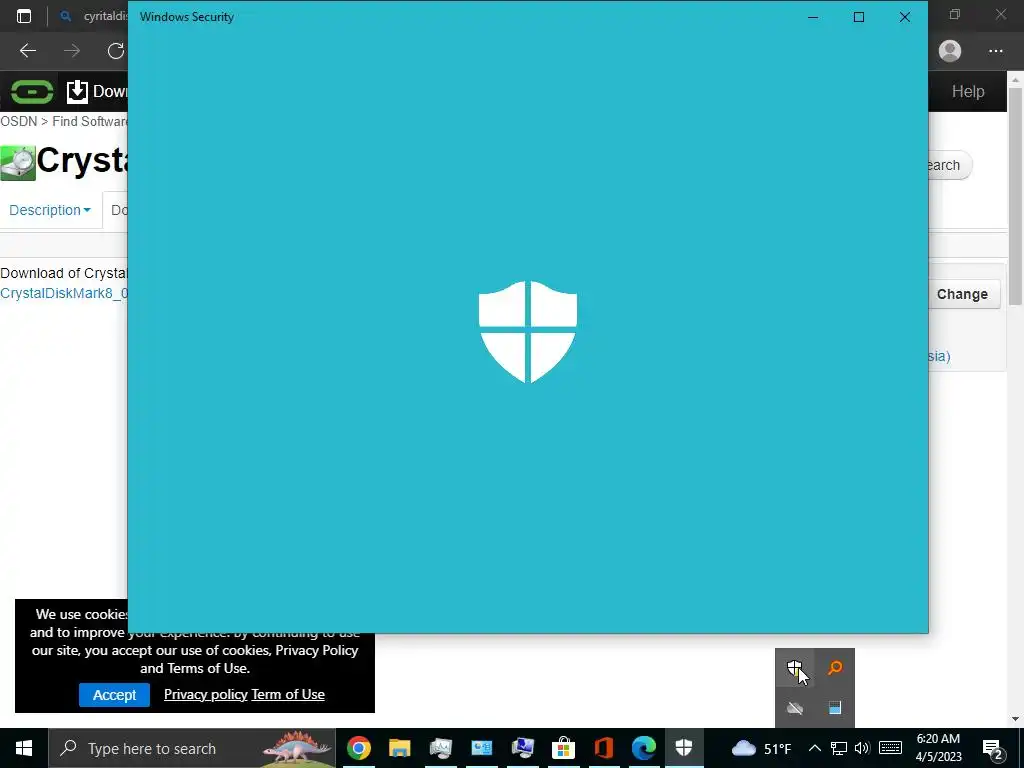Follow the Find Software breadcrumb link

(90, 121)
